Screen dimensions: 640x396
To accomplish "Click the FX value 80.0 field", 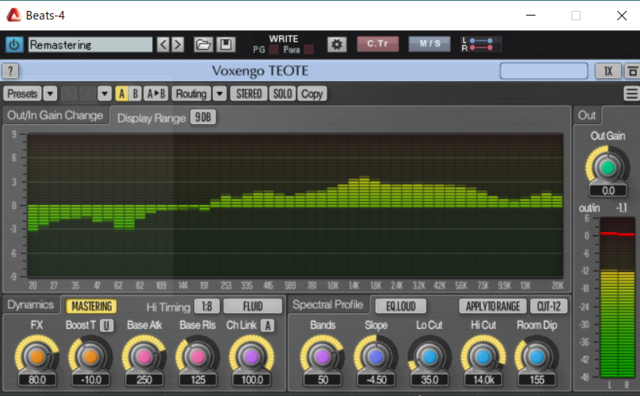I will [37, 380].
